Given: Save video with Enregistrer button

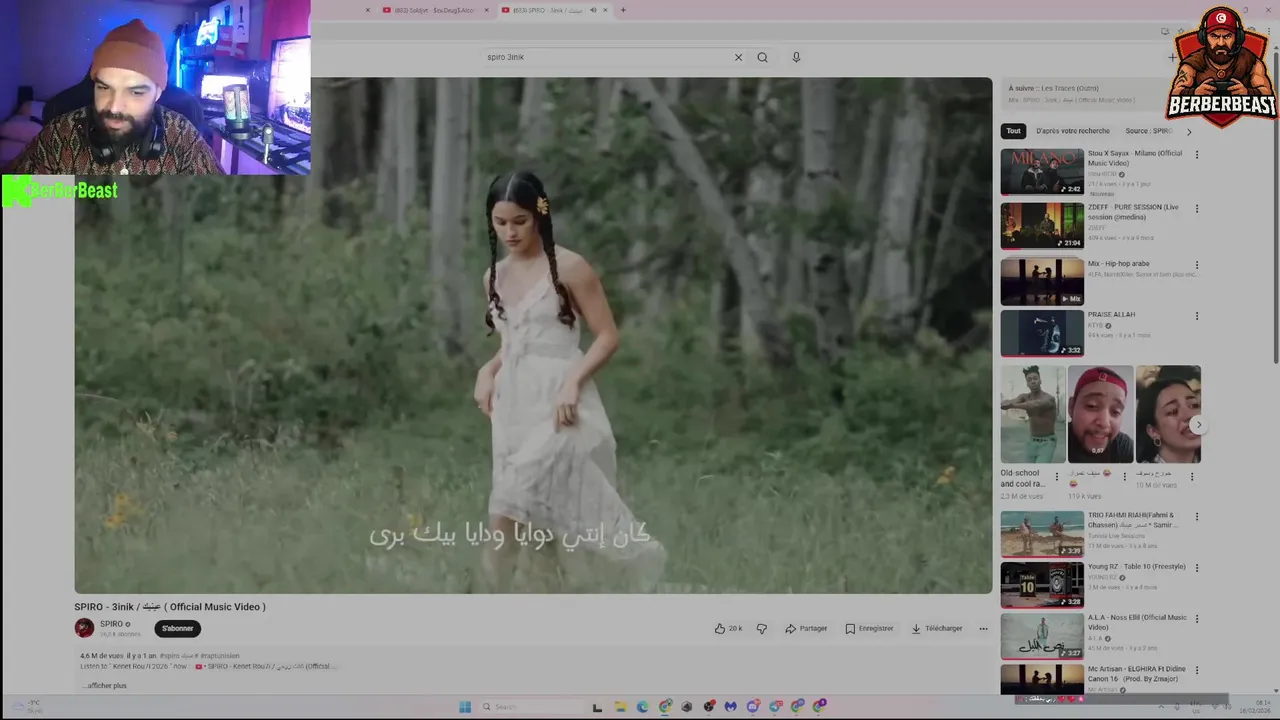Looking at the screenshot, I should point(869,628).
